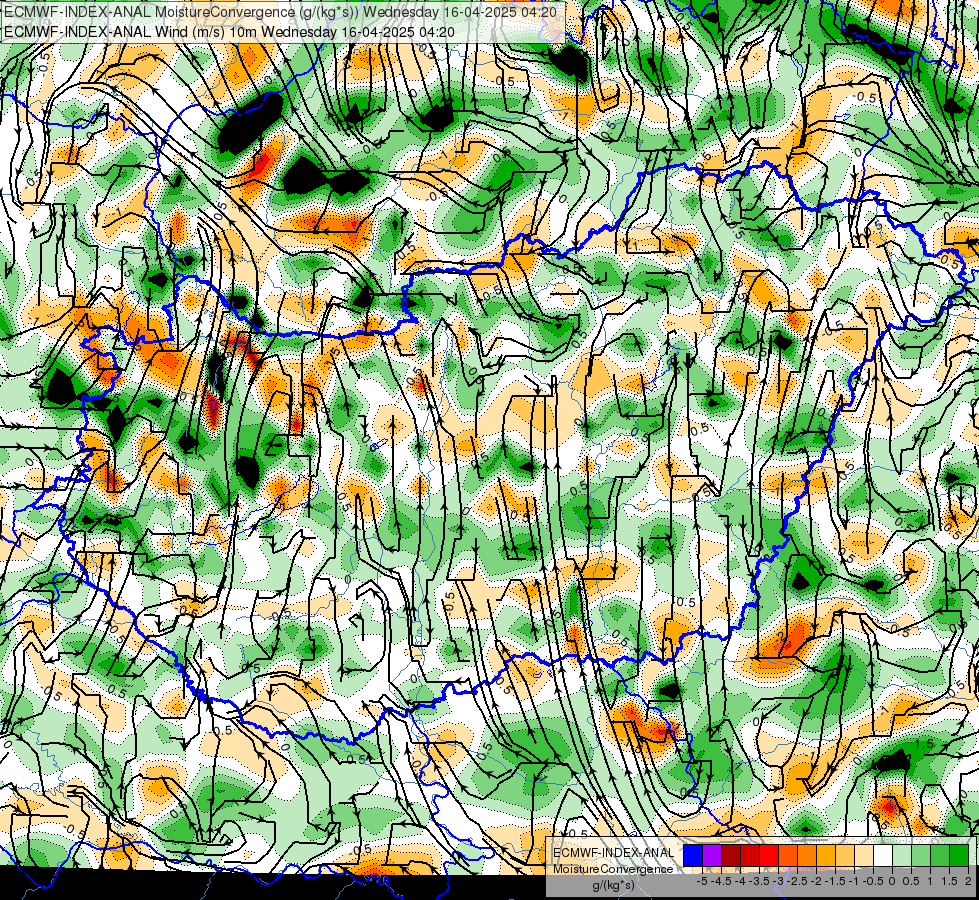Click the legend scale value -4.5
Viewport: 979px width, 900px height.
click(x=721, y=881)
